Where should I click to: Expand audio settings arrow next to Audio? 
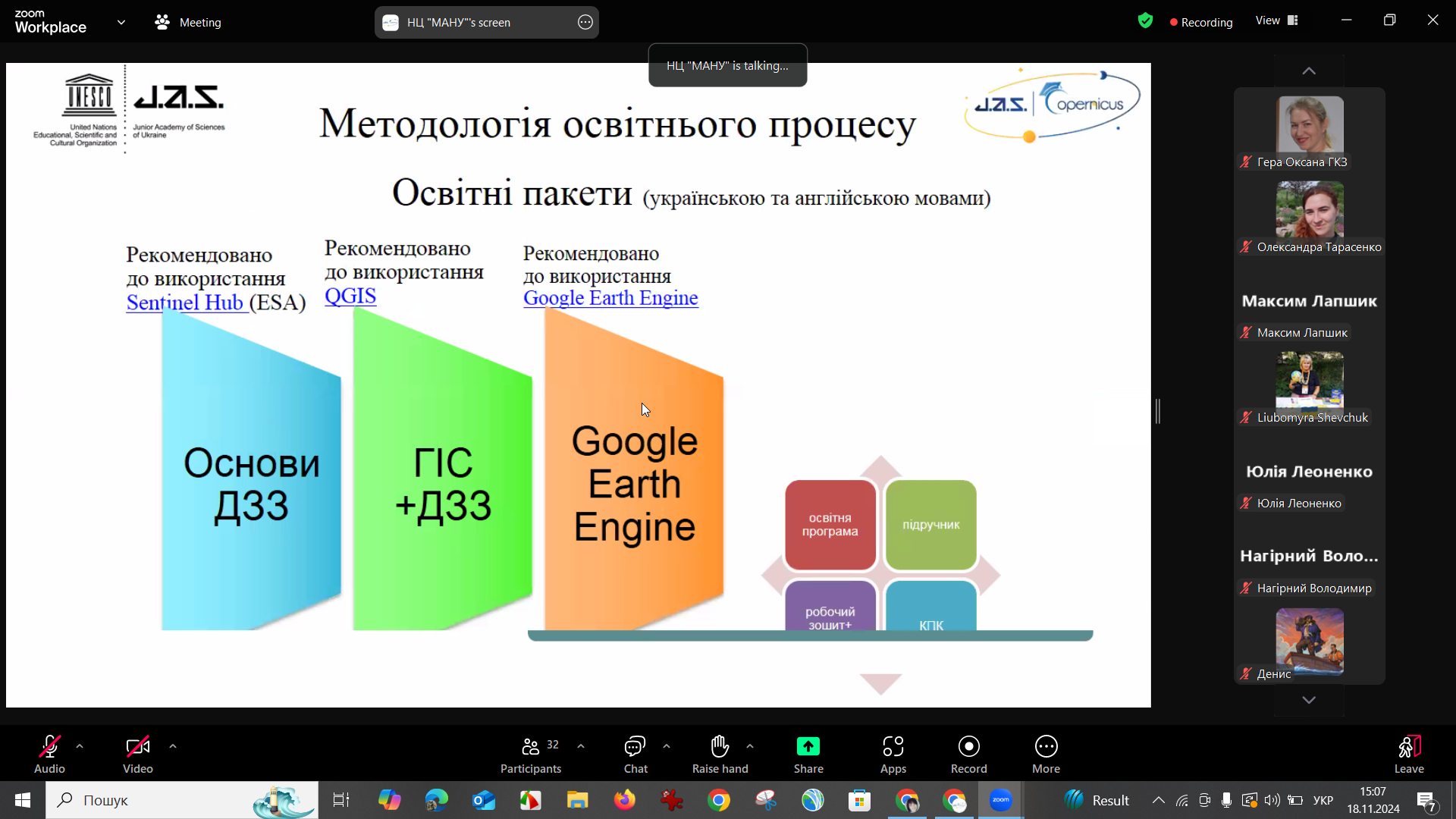pos(80,746)
